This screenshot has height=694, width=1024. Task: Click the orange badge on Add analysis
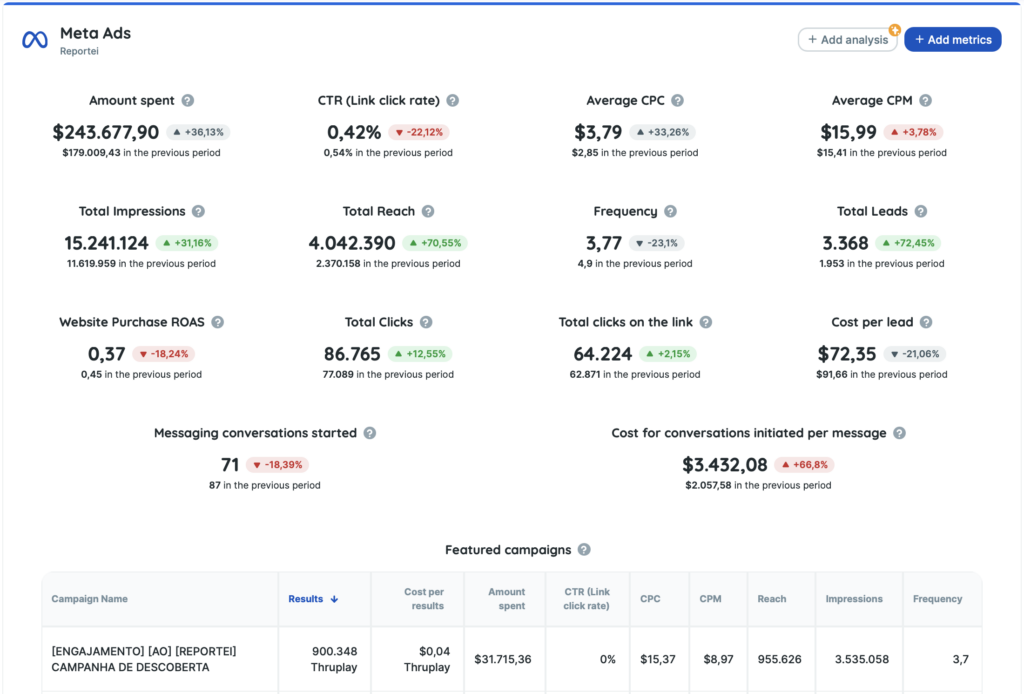click(x=893, y=29)
